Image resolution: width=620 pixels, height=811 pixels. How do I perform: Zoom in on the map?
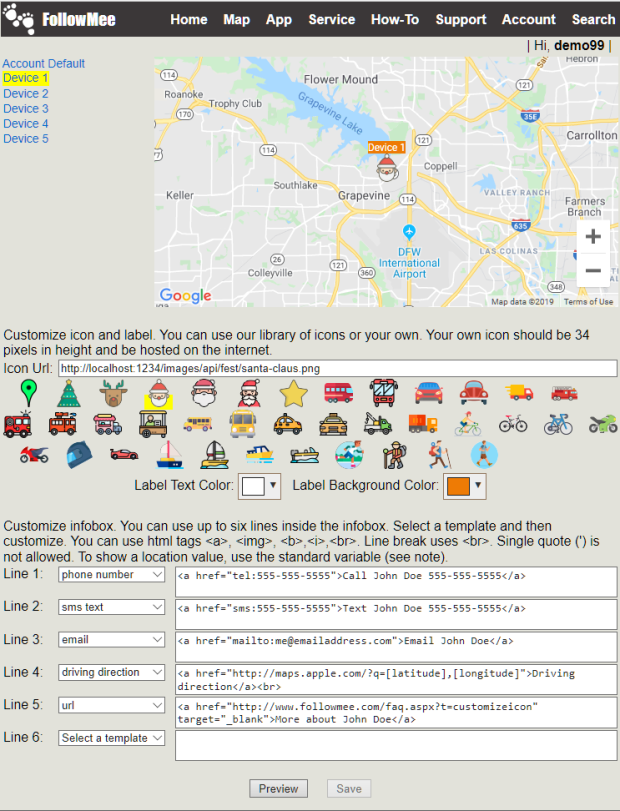593,236
